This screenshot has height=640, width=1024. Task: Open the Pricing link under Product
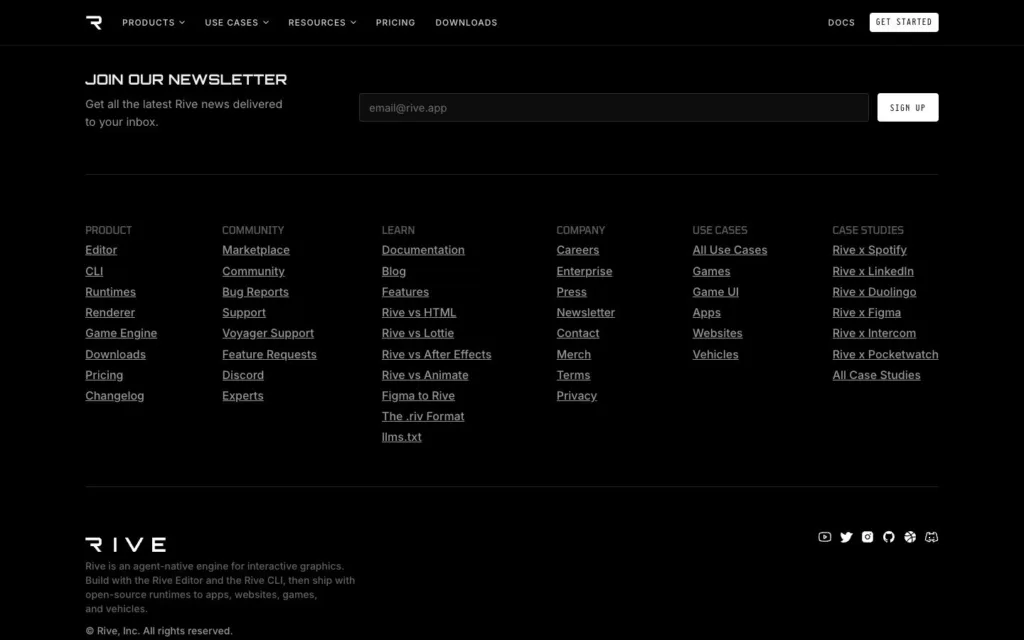click(x=104, y=375)
